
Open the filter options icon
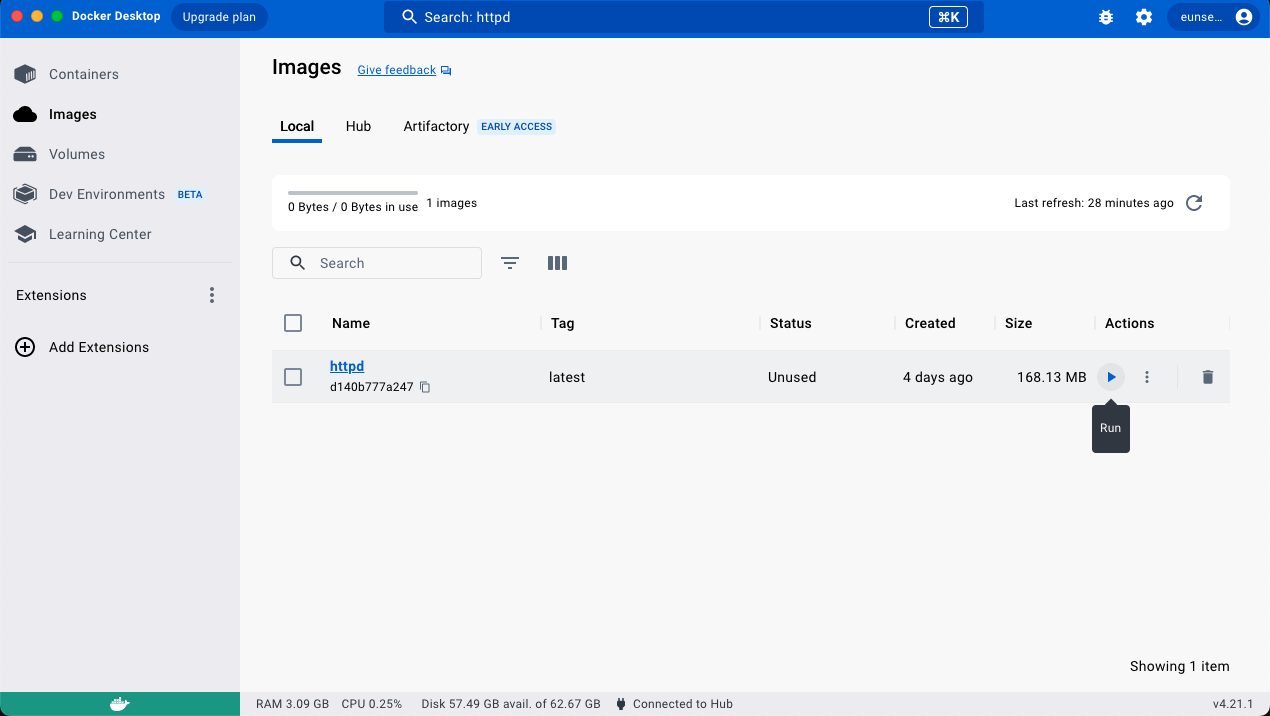pos(510,263)
